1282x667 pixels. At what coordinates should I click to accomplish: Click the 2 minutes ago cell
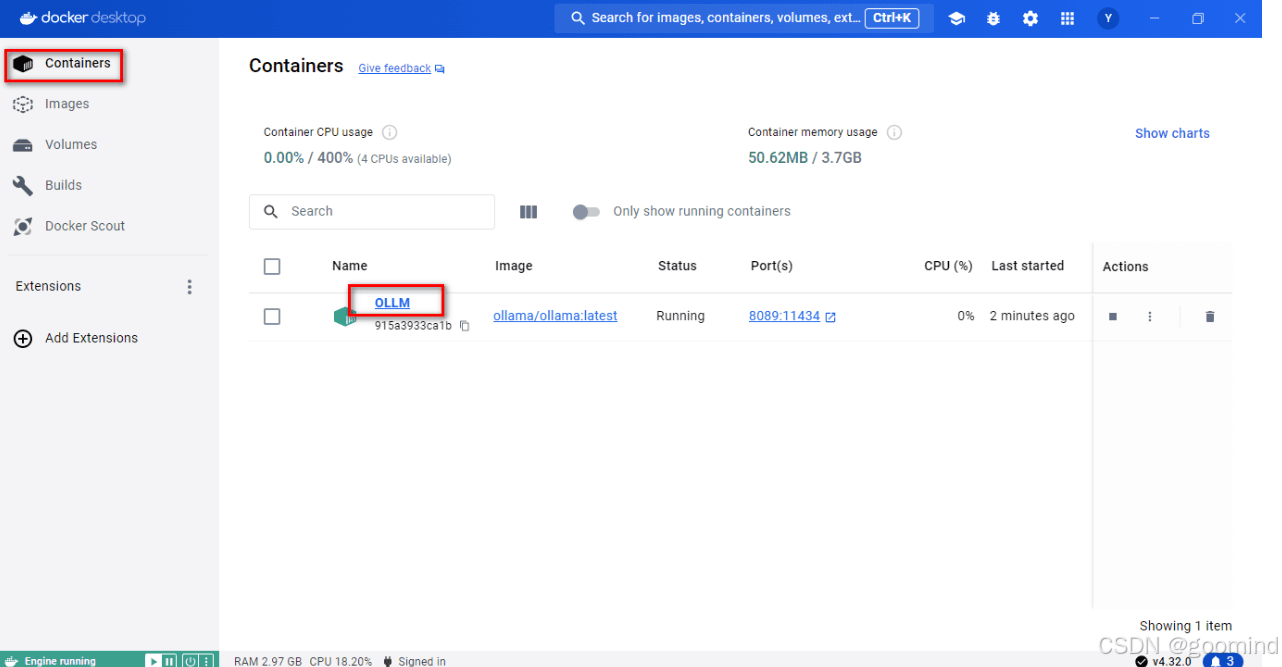click(1032, 316)
